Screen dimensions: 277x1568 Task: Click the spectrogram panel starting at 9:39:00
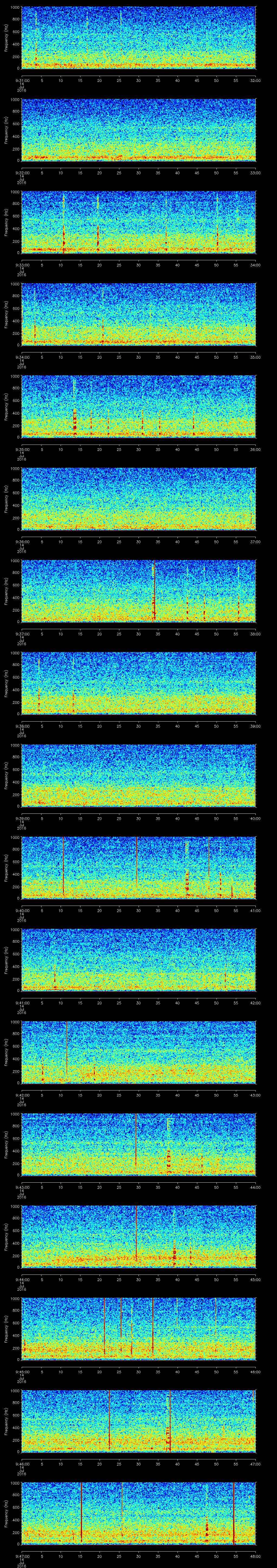[138, 775]
